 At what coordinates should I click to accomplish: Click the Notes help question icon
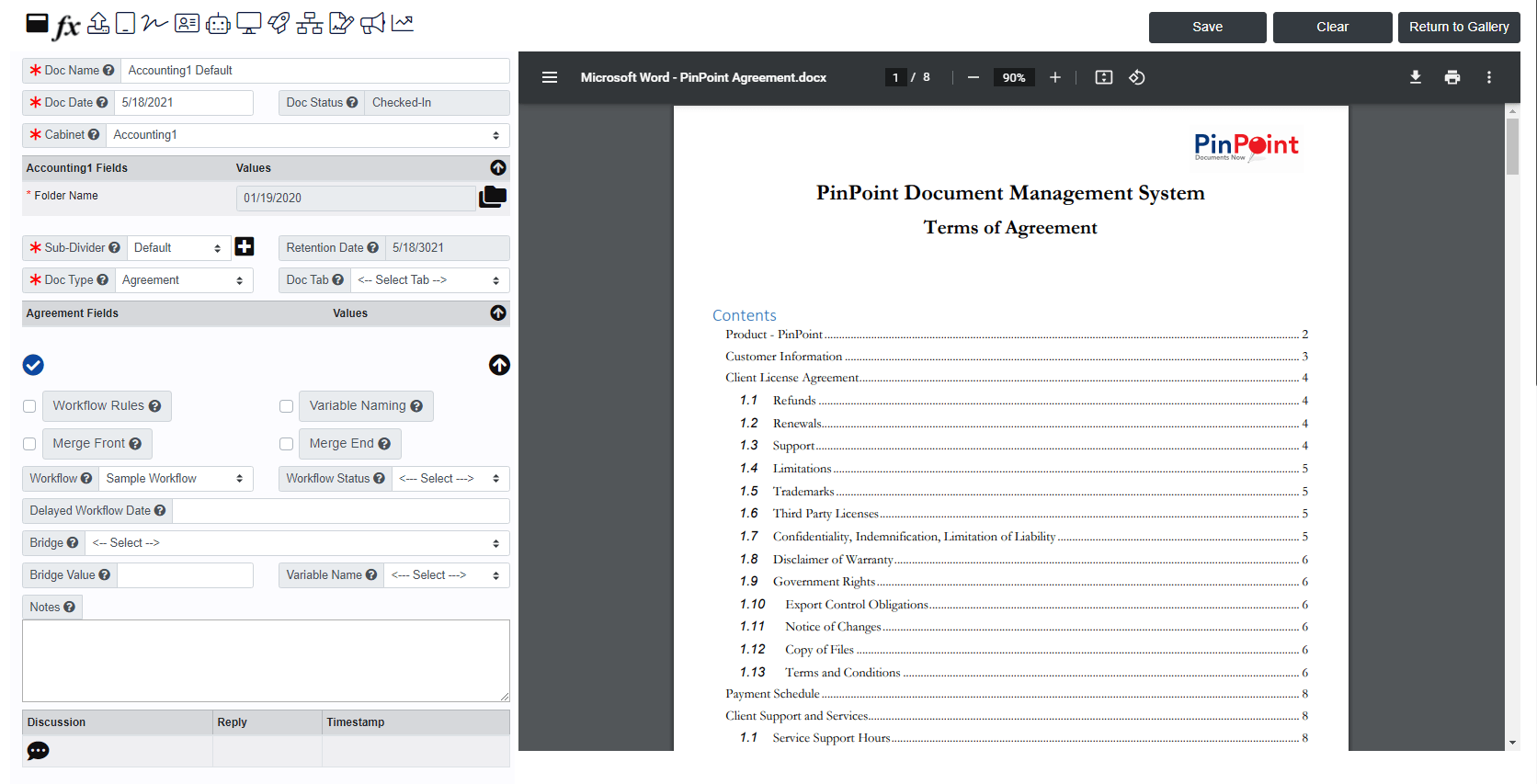click(x=70, y=607)
